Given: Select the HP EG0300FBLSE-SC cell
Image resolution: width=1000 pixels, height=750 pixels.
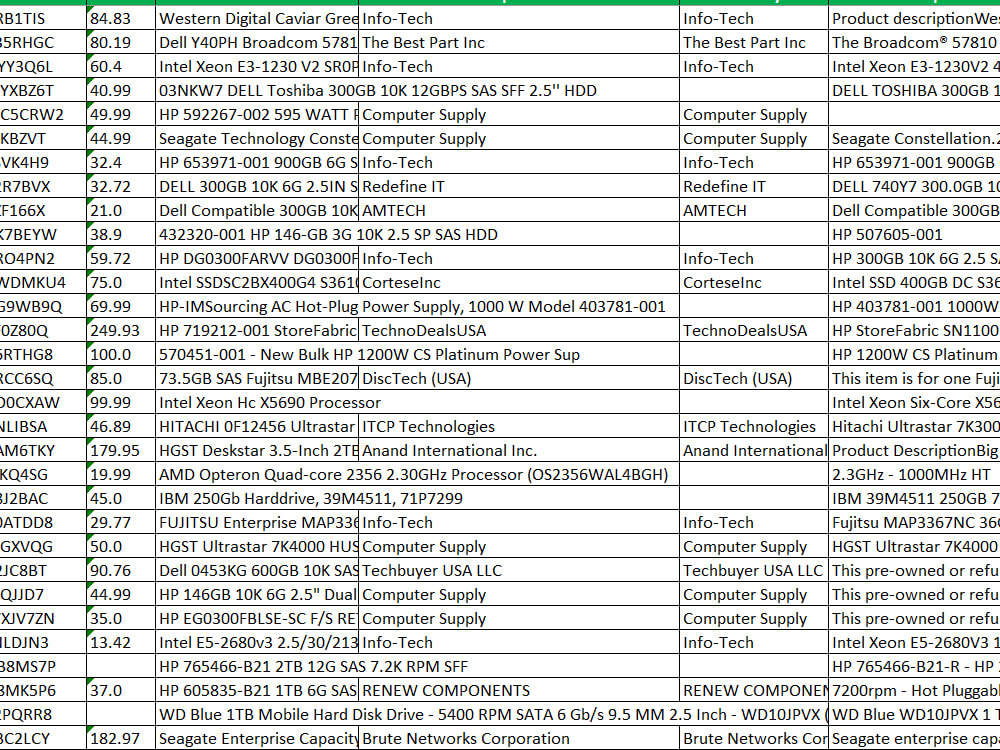Looking at the screenshot, I should [257, 619].
